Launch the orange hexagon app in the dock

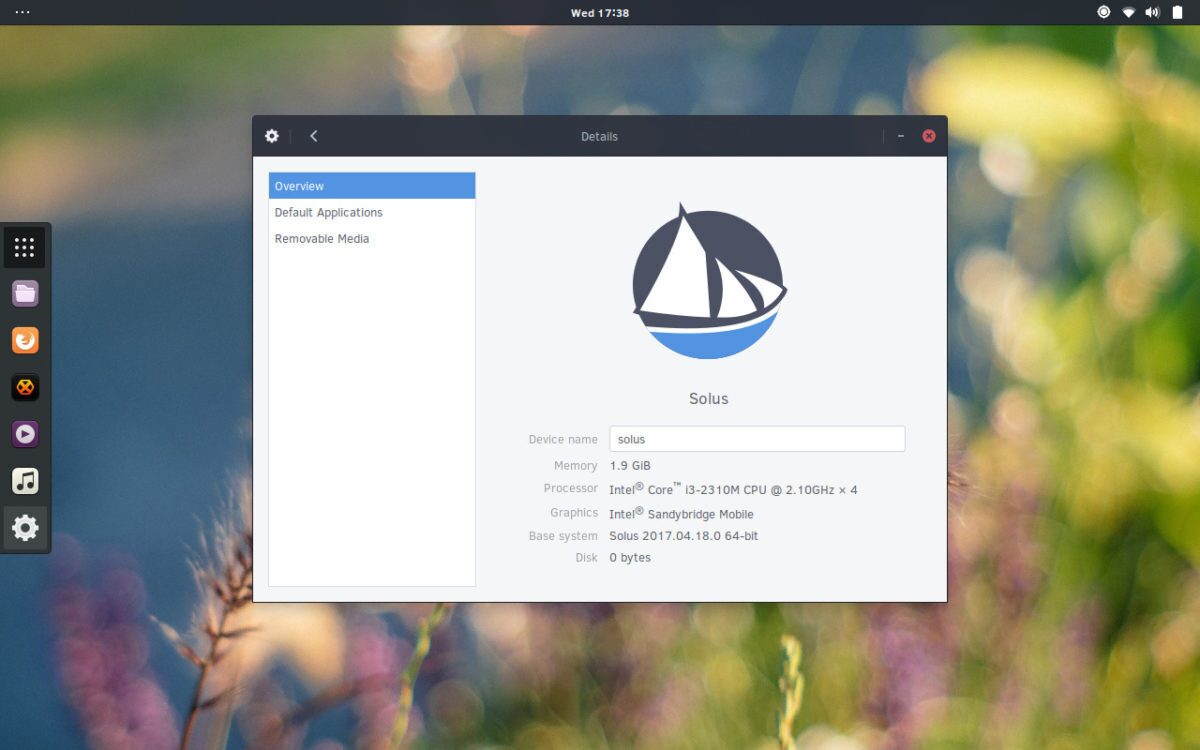[25, 387]
